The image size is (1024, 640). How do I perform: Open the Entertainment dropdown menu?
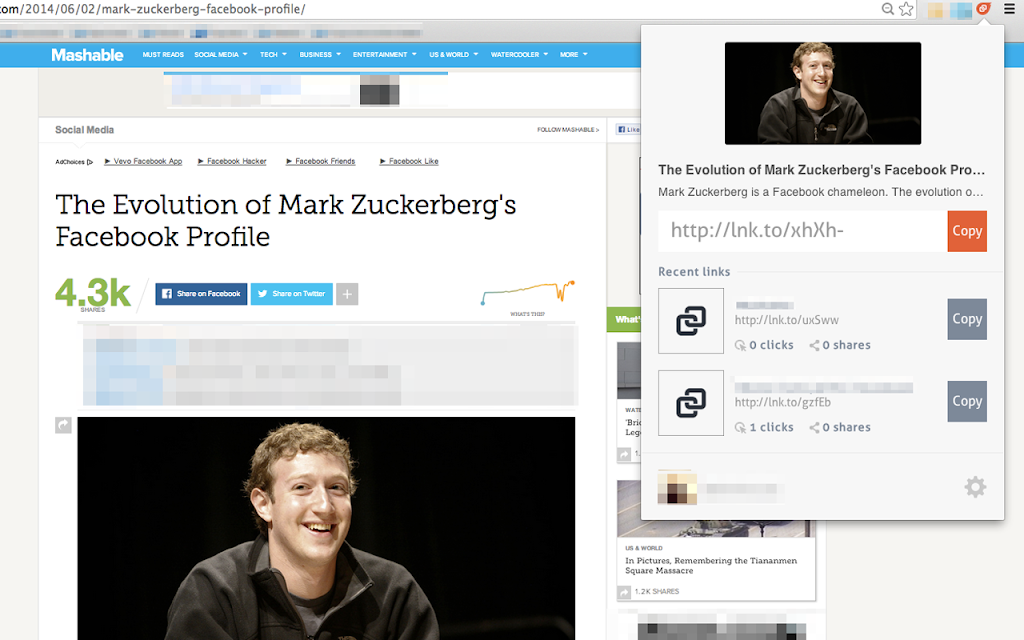(x=385, y=55)
